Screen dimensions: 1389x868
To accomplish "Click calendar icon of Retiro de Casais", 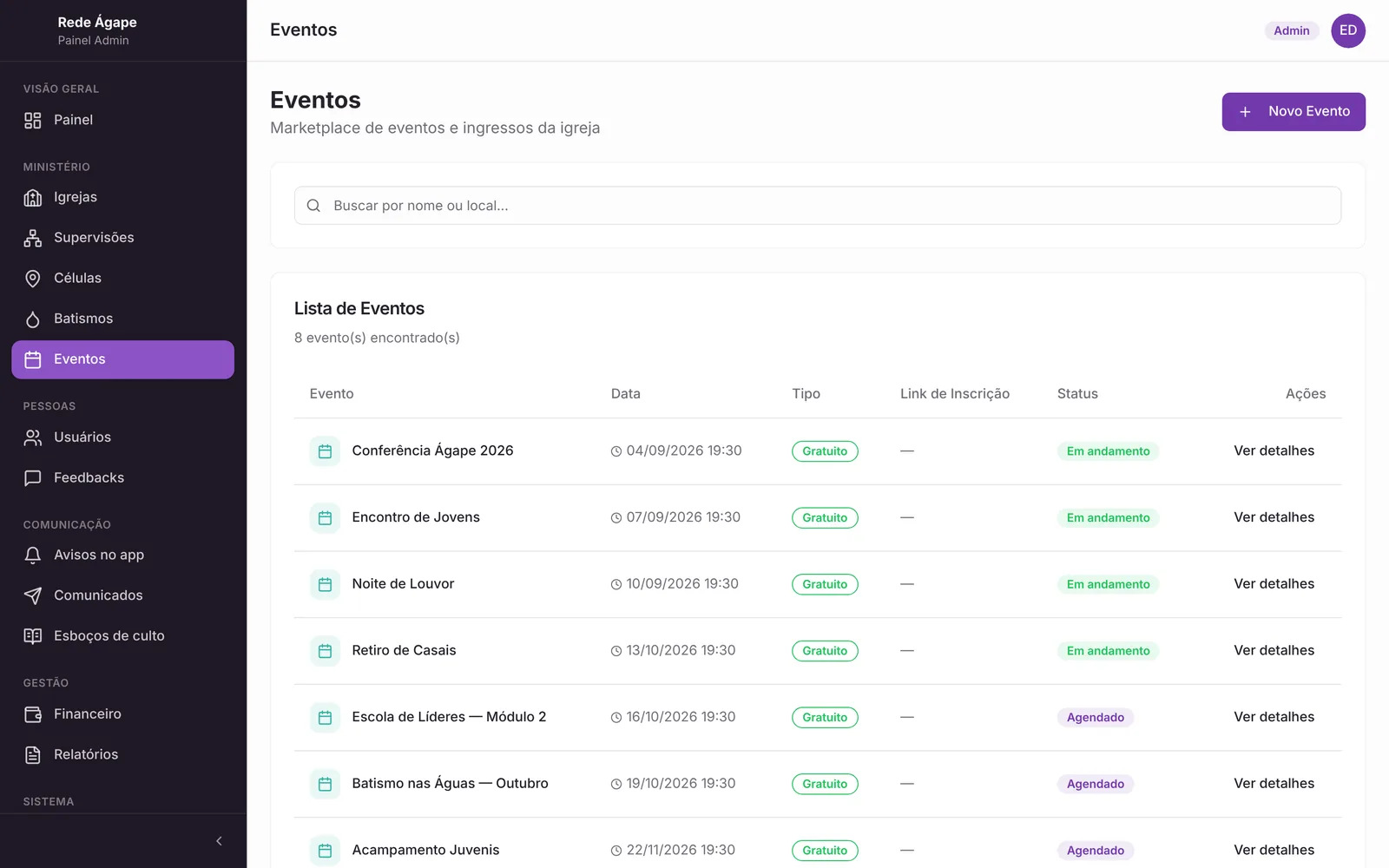I will (x=325, y=651).
